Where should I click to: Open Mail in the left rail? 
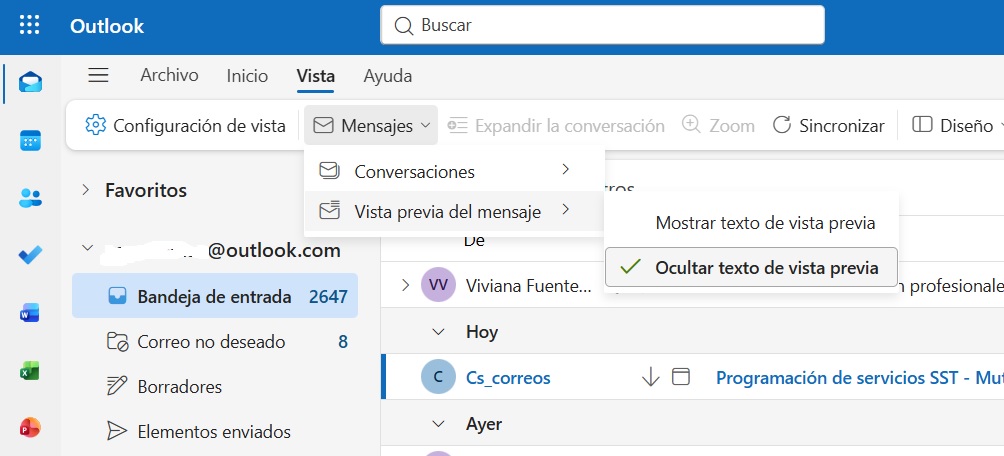pos(30,83)
